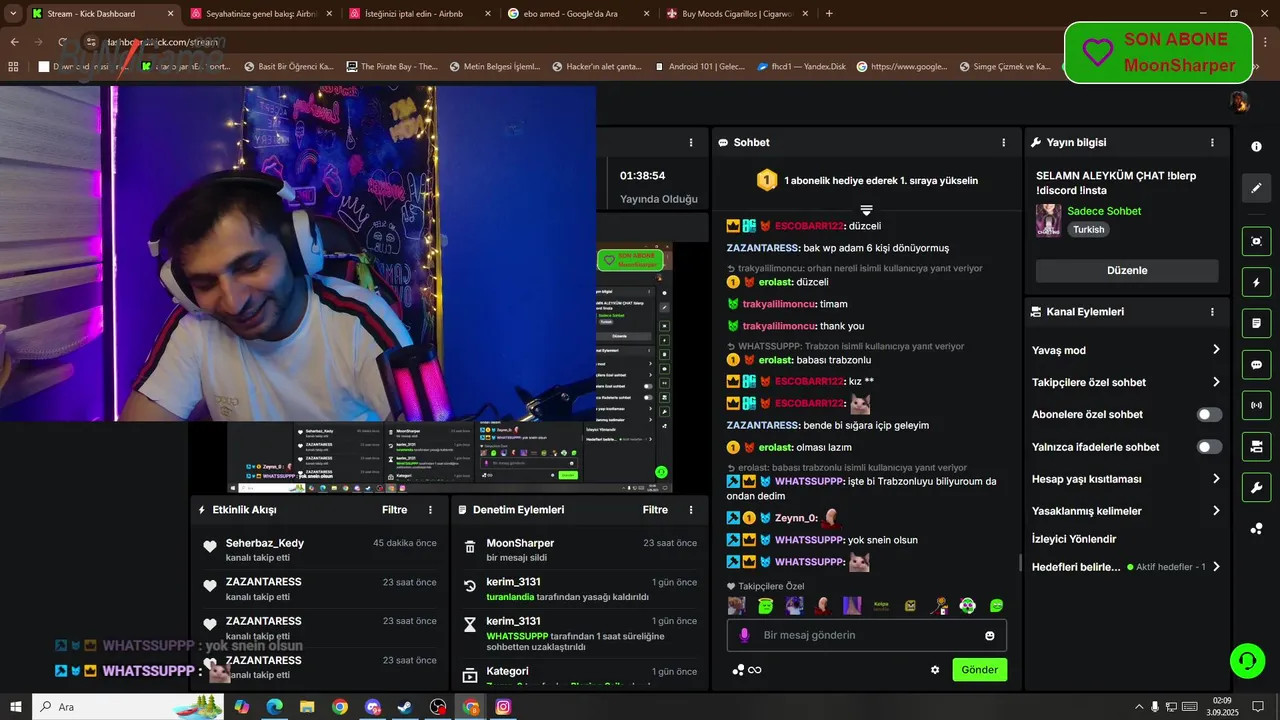Image resolution: width=1280 pixels, height=720 pixels.
Task: Collapse the chat leaderboard banner arrow
Action: click(867, 210)
